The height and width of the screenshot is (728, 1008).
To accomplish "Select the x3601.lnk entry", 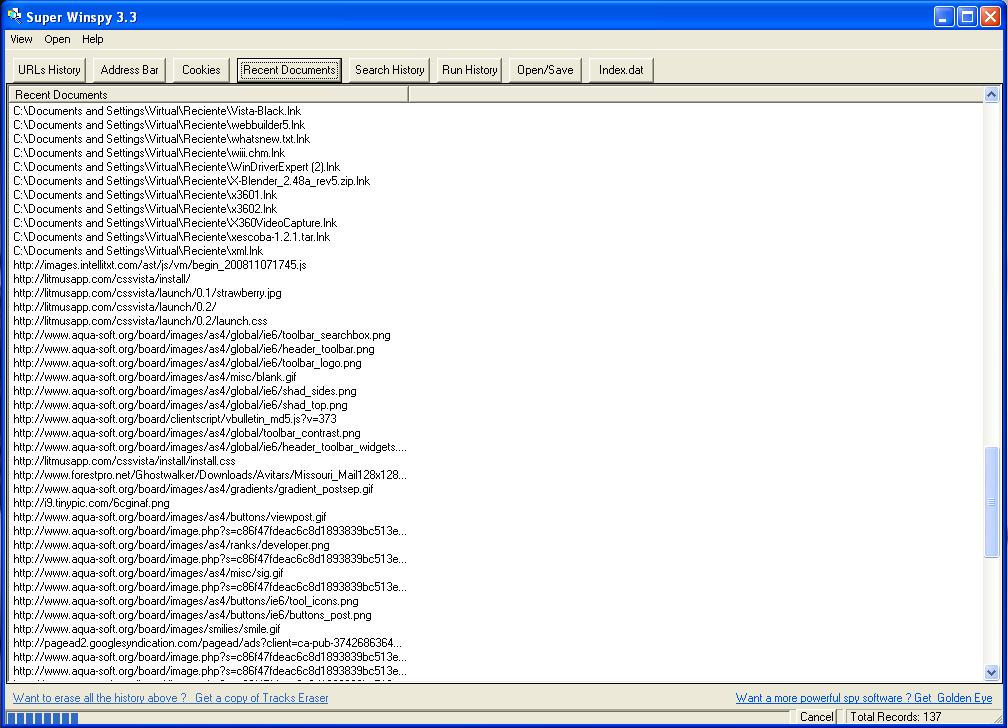I will click(x=145, y=195).
